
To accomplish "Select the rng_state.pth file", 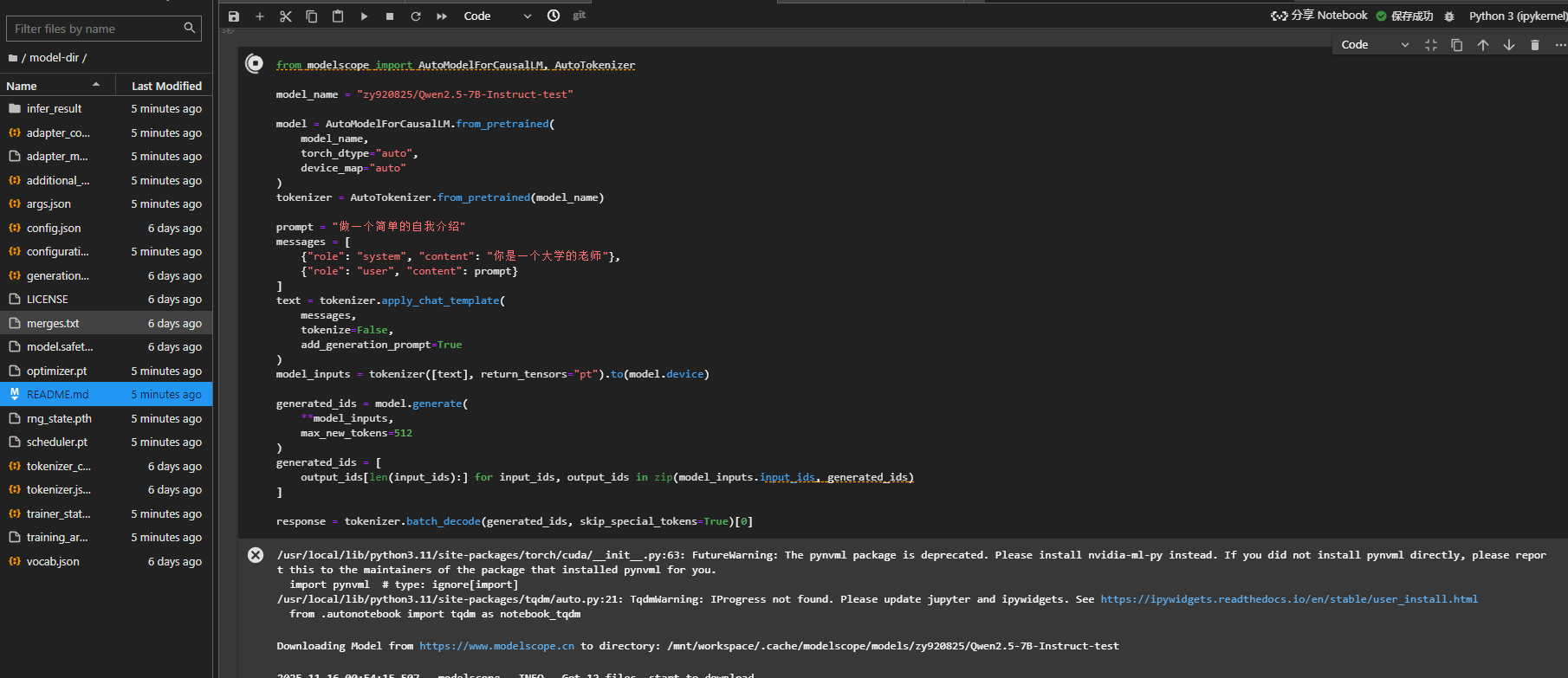I will click(x=106, y=418).
